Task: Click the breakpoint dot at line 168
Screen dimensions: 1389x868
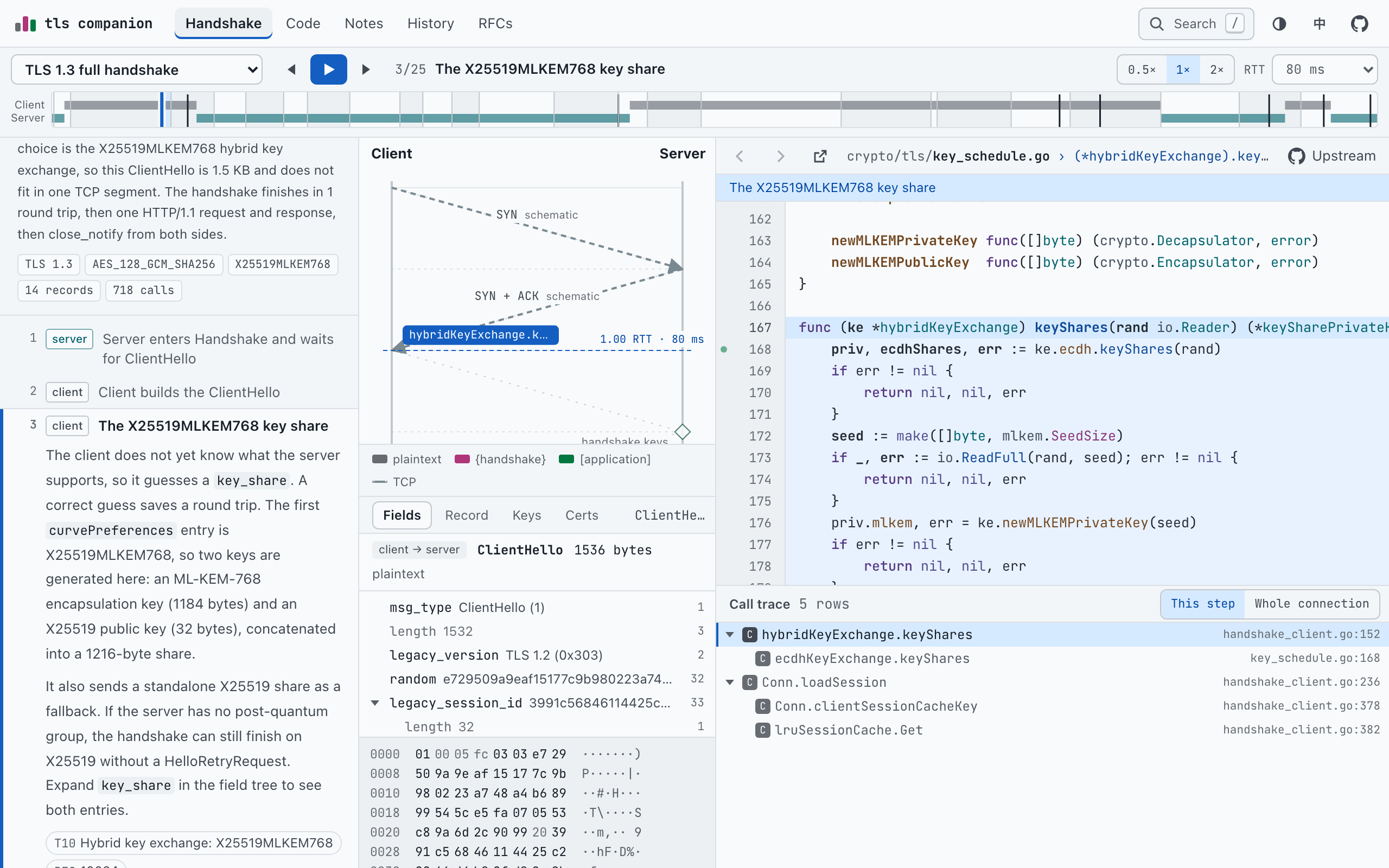Action: 724,349
